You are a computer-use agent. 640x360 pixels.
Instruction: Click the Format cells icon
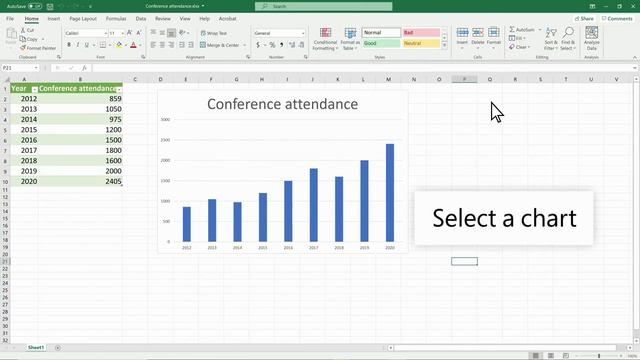click(493, 33)
